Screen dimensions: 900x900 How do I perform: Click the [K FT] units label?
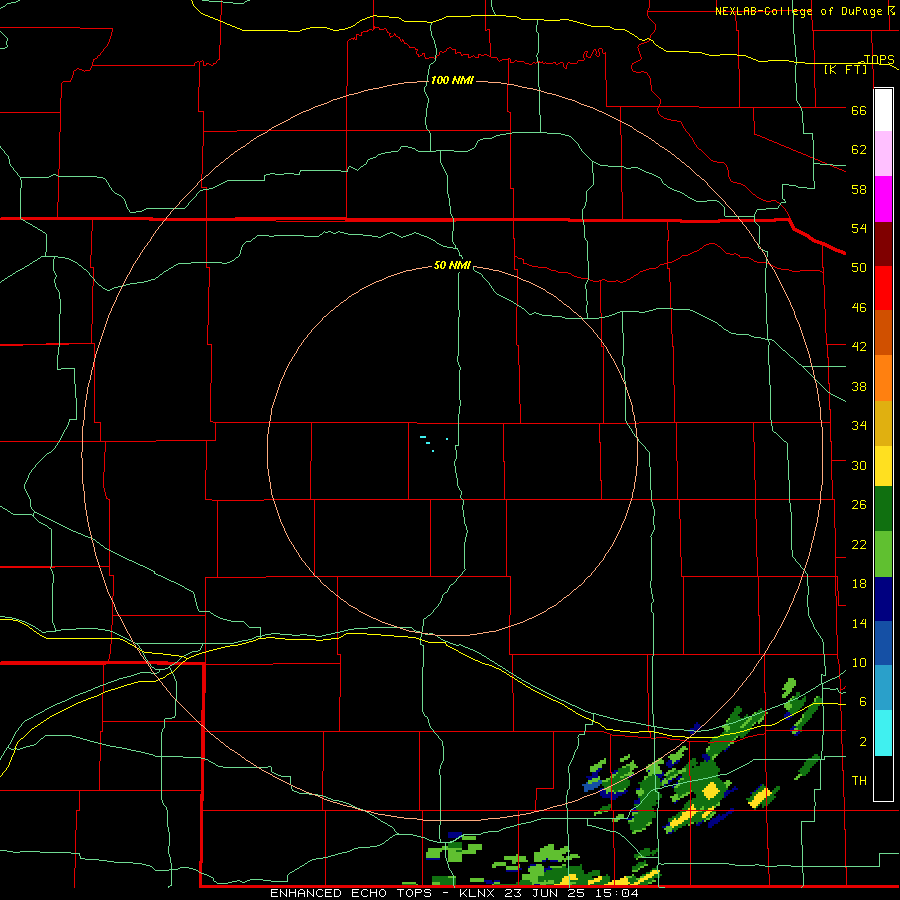coord(845,70)
